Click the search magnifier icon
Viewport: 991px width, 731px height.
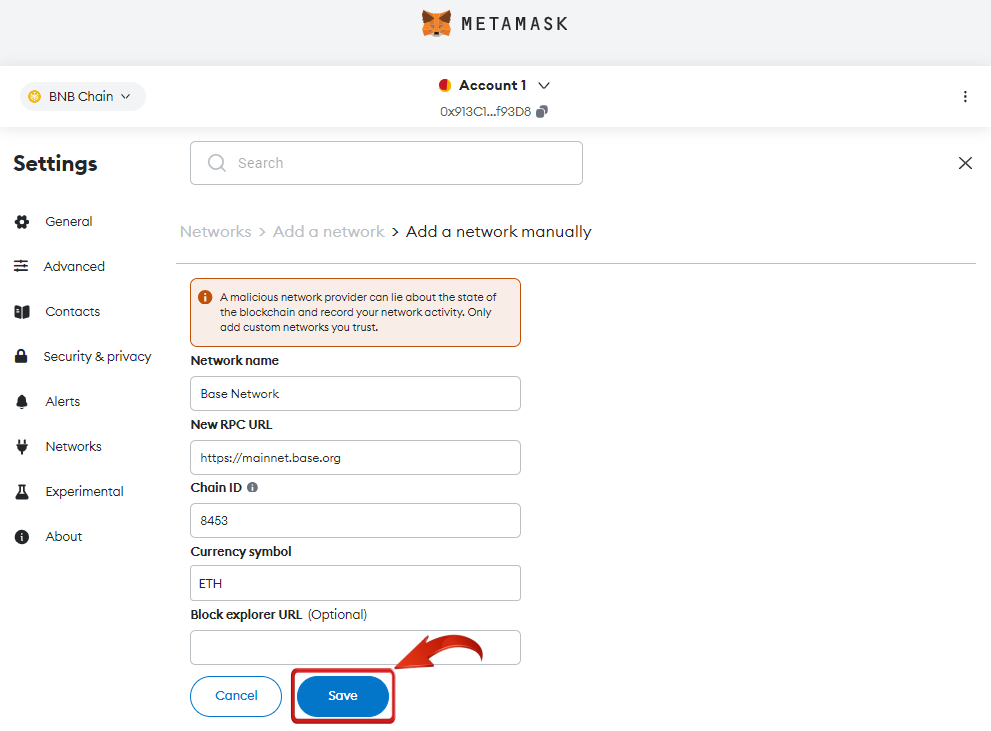click(217, 163)
